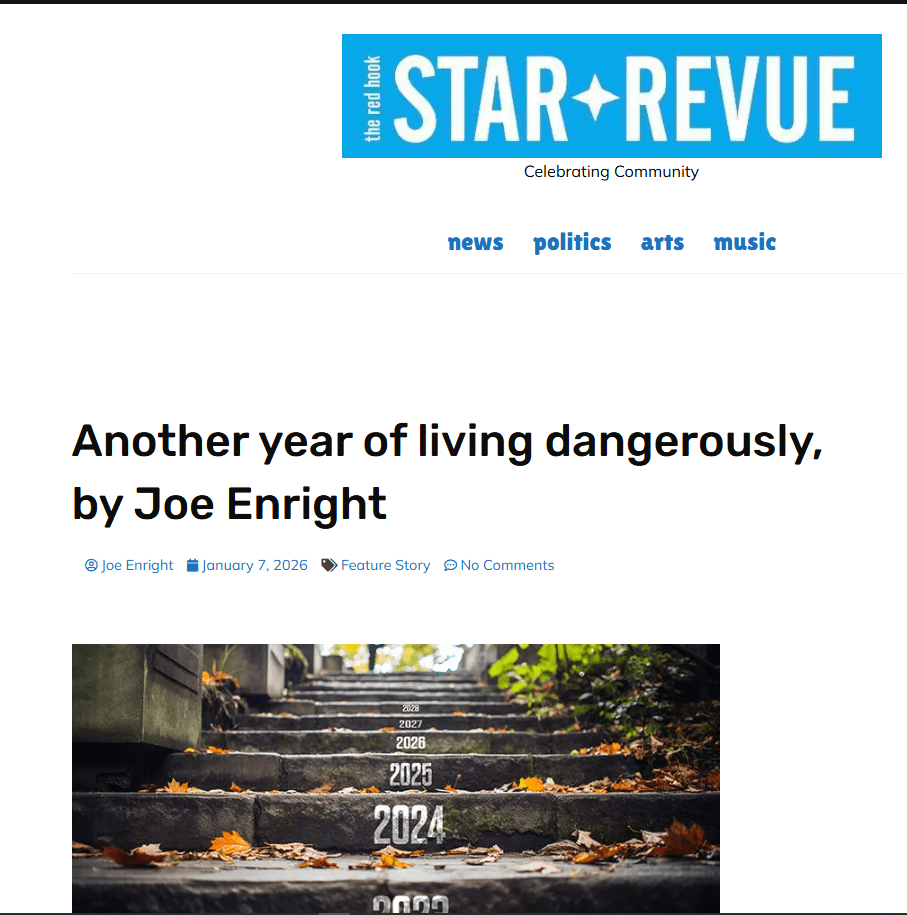Click 'the red hook' vertical text in the logo
The image size is (907, 915).
[372, 99]
